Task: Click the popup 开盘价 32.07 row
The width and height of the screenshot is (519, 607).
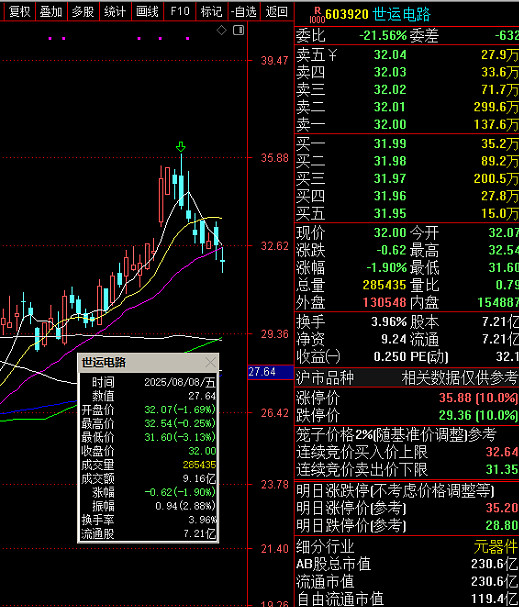Action: coord(149,410)
